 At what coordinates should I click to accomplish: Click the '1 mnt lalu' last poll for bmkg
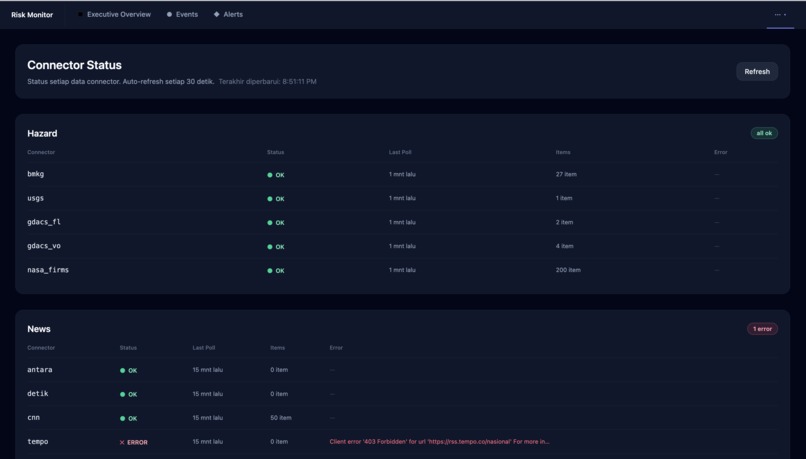tap(402, 174)
